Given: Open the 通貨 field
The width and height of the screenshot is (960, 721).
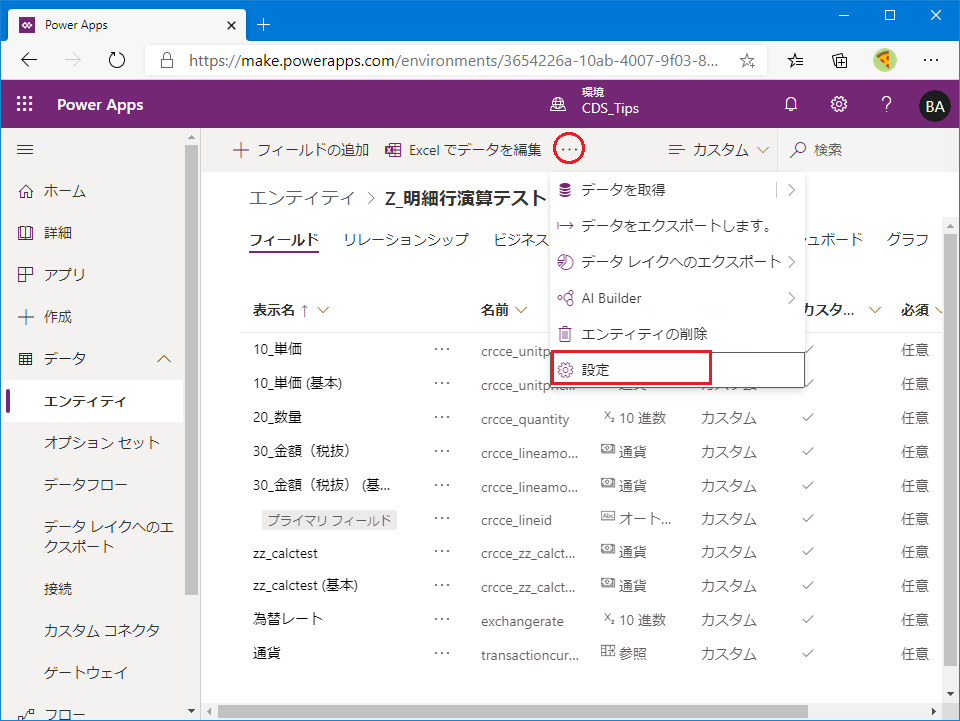Looking at the screenshot, I should pos(267,653).
